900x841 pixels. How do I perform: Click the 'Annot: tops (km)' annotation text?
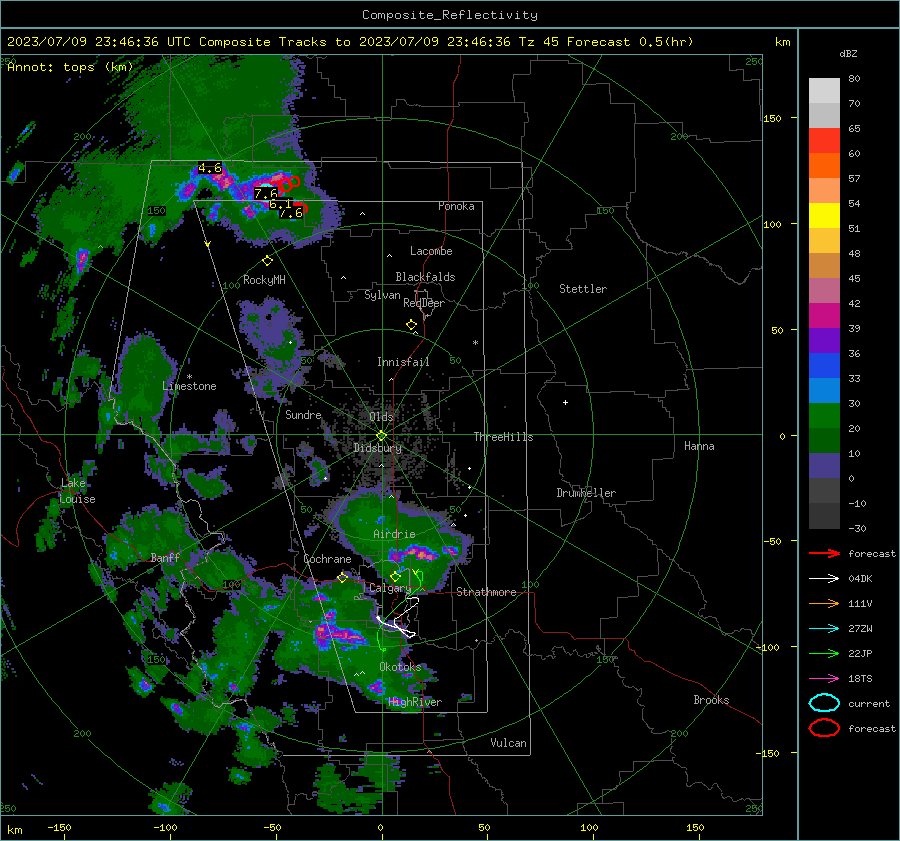(x=70, y=67)
